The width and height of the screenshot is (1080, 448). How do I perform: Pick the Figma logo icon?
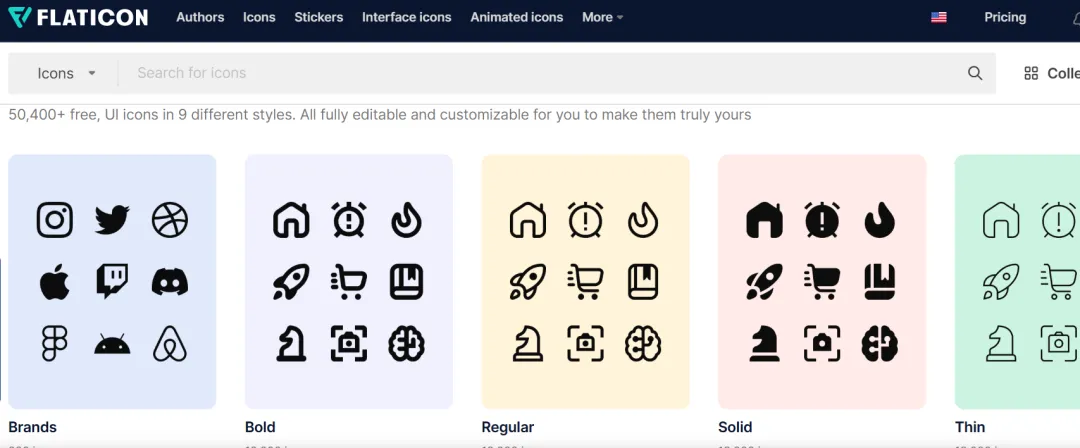pyautogui.click(x=54, y=344)
